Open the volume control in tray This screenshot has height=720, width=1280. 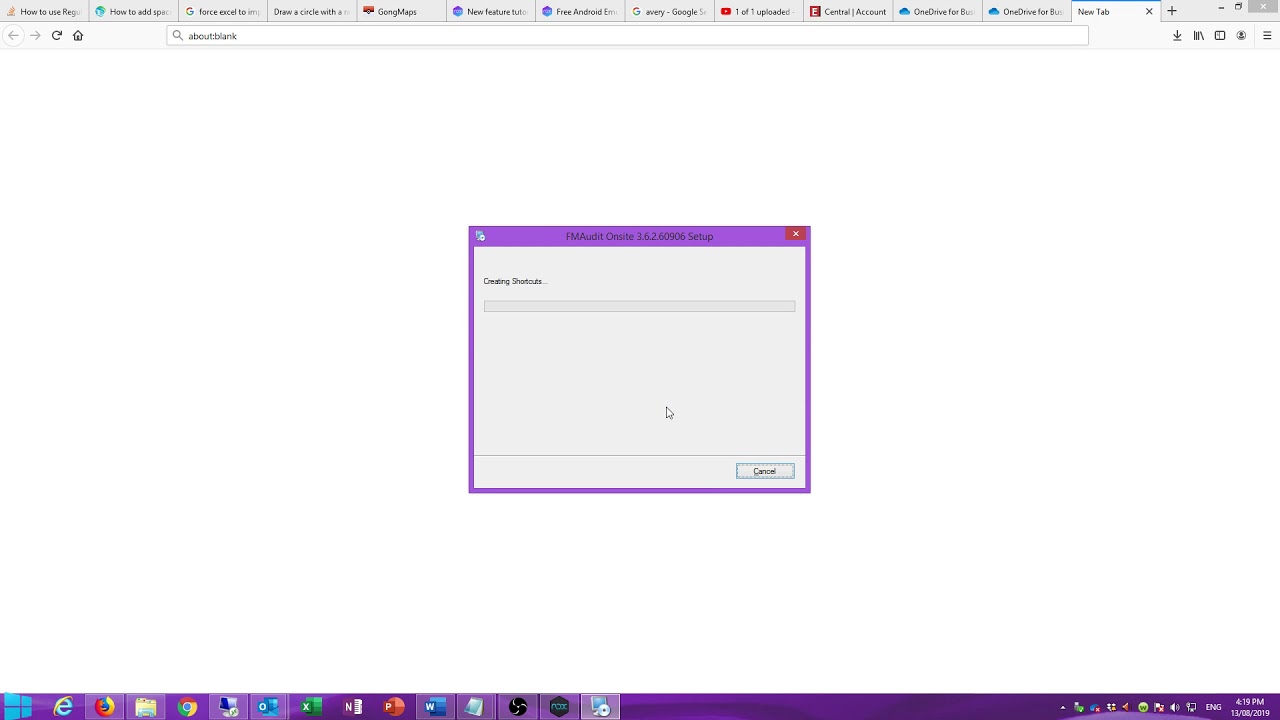click(x=1174, y=708)
